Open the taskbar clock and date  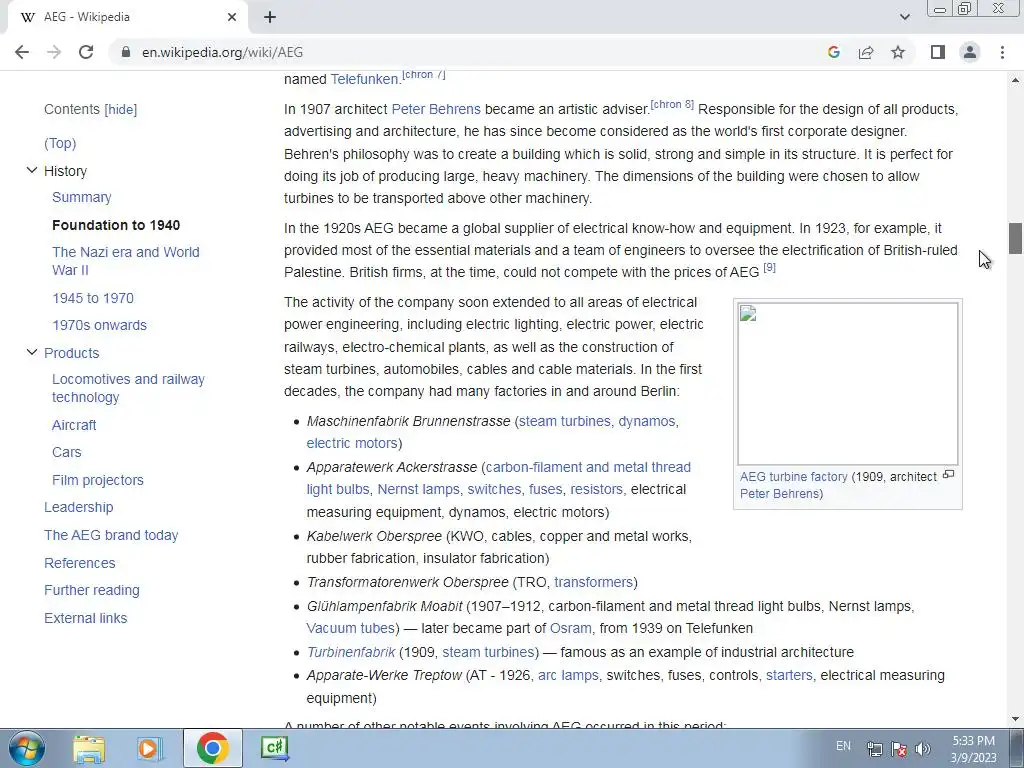tap(973, 749)
